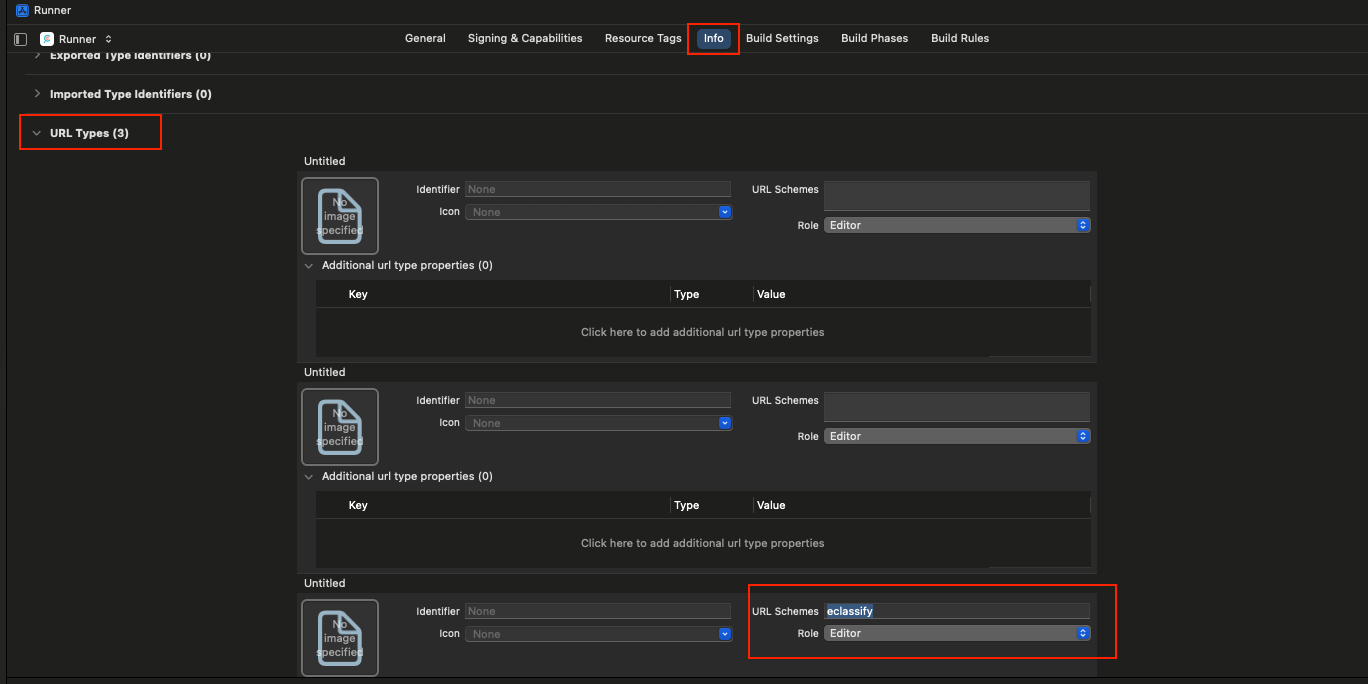Open Role dropdown for eclassify URL scheme

[x=956, y=633]
